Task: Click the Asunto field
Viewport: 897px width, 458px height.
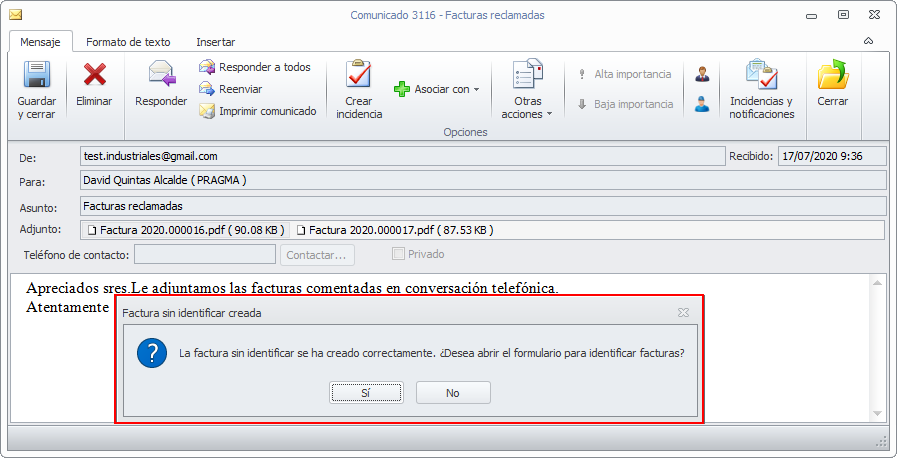Action: coord(483,206)
